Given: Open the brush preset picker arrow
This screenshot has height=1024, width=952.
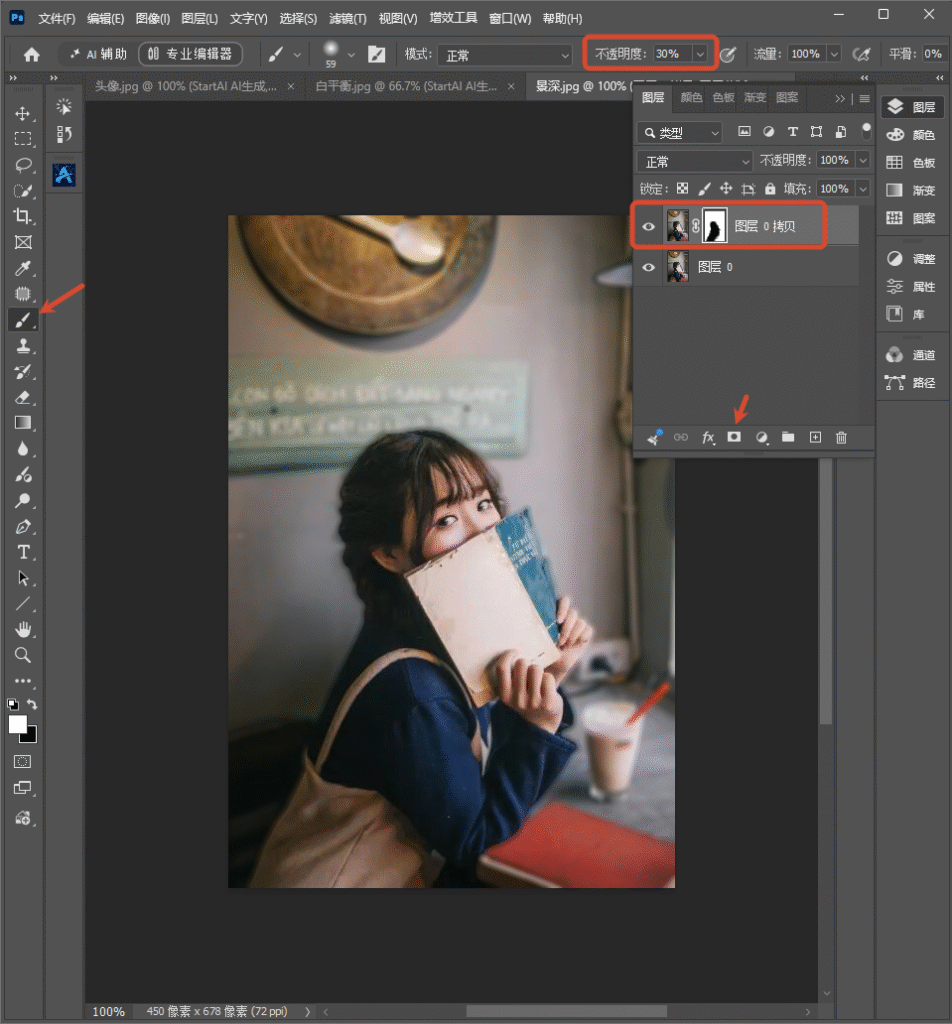Looking at the screenshot, I should pos(351,55).
